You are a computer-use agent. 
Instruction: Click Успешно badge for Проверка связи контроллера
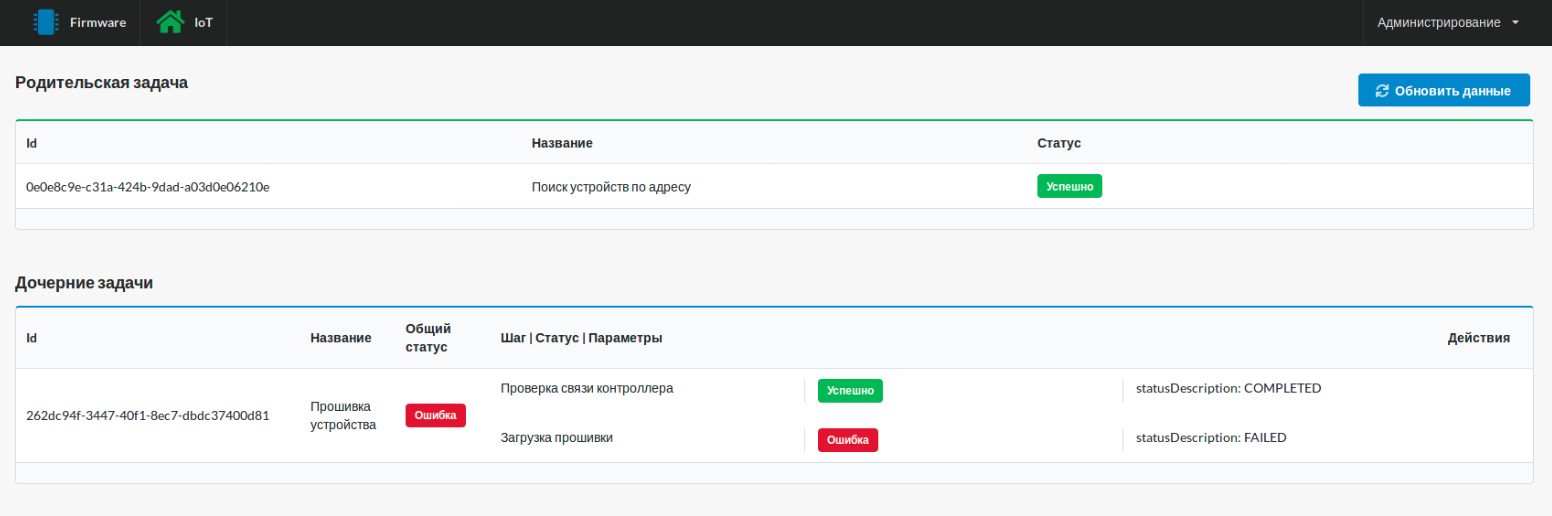click(849, 391)
